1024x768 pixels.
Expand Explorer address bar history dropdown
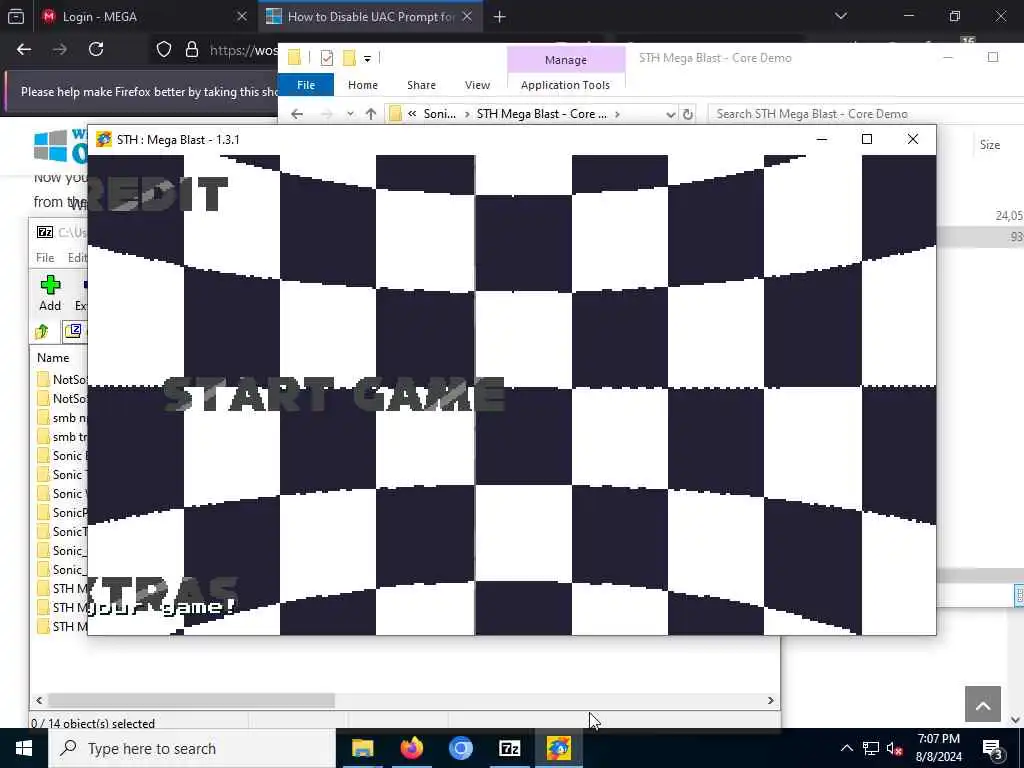tap(670, 114)
